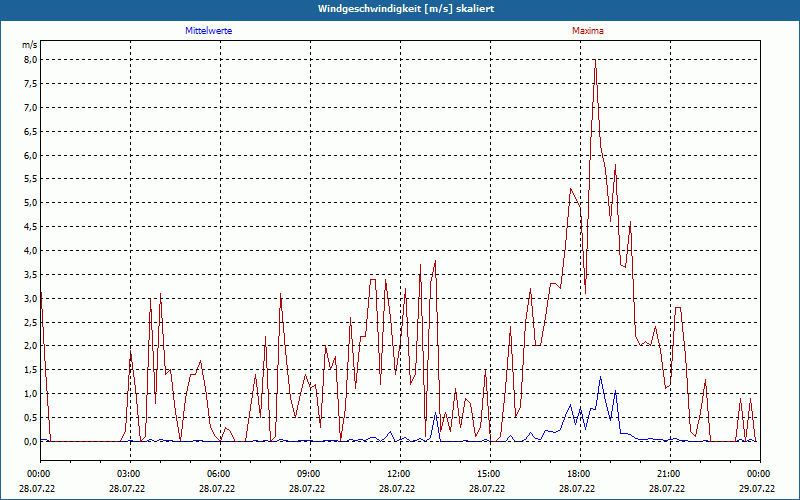The height and width of the screenshot is (500, 800).
Task: Click the 7,5 y-axis value
Action: point(31,84)
